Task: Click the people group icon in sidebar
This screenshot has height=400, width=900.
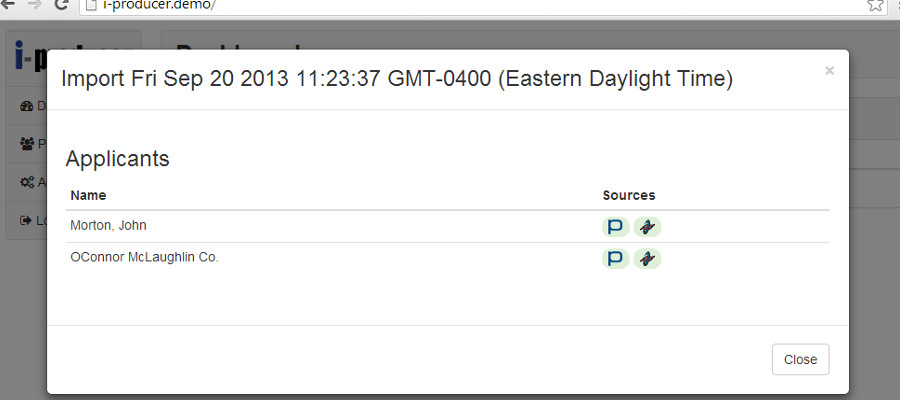Action: pyautogui.click(x=26, y=144)
